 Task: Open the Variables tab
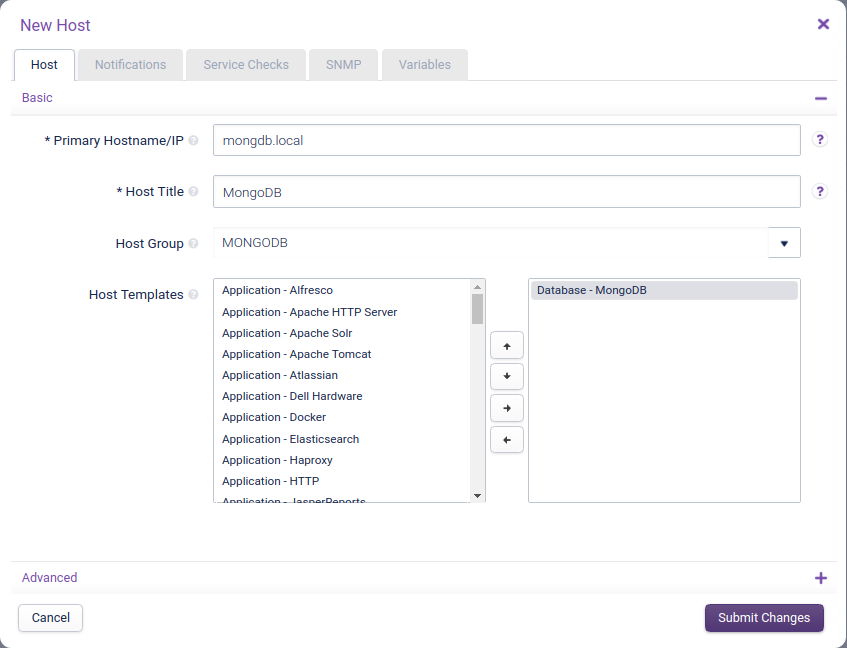pos(424,64)
